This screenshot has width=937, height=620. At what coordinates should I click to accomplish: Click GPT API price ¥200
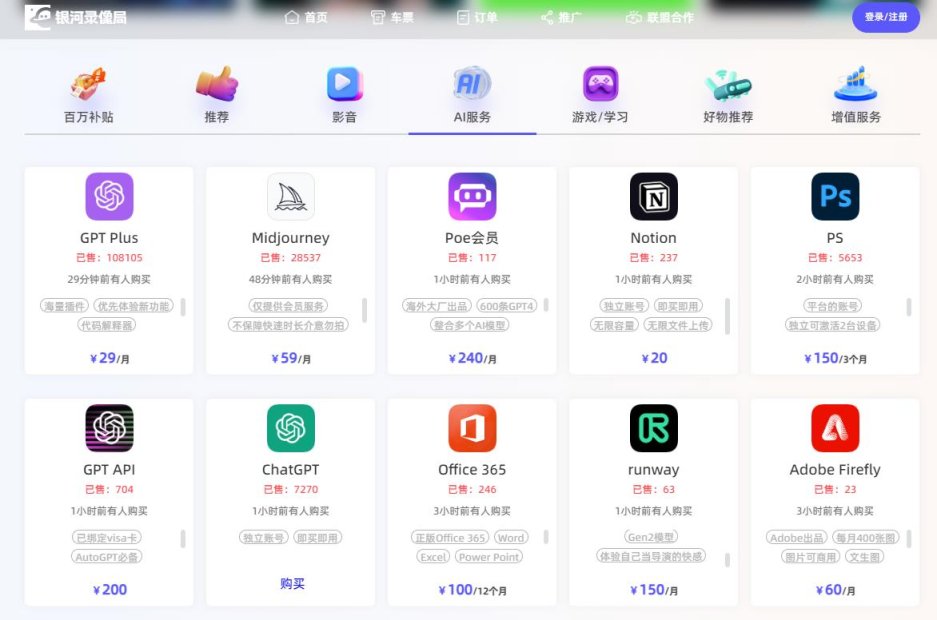tap(110, 590)
